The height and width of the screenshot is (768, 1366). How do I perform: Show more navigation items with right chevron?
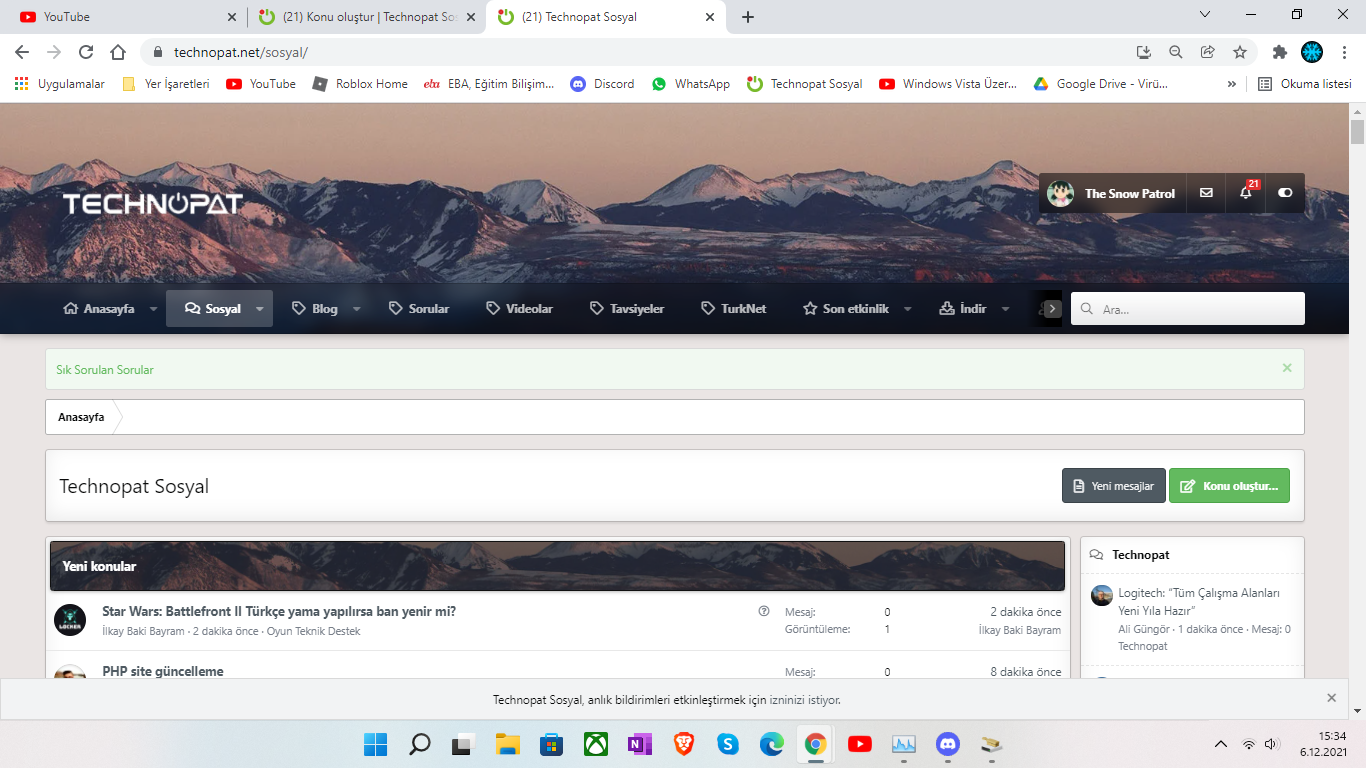[x=1052, y=309]
